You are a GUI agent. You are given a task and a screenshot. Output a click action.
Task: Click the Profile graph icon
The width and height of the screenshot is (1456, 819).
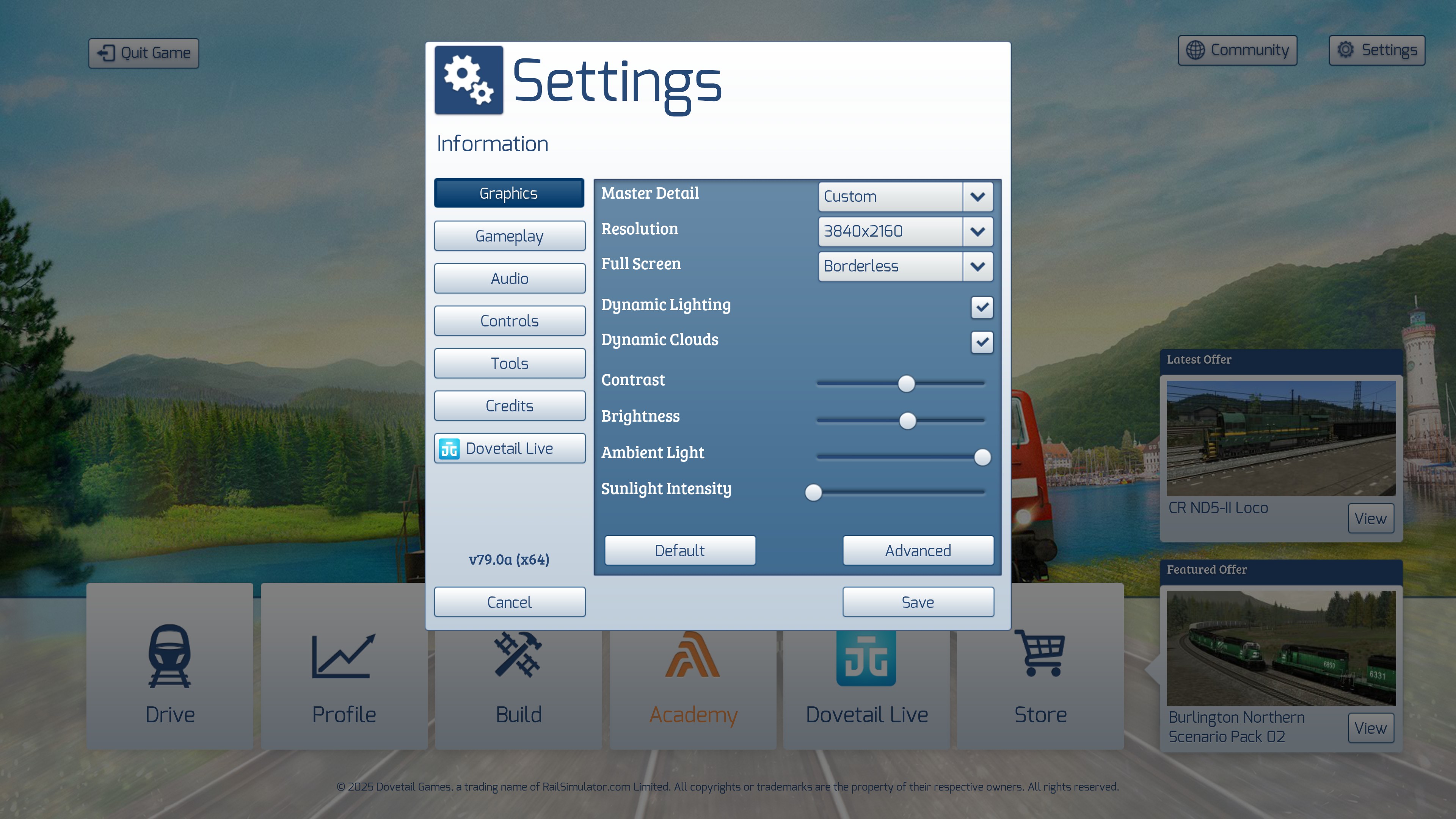pos(343,656)
